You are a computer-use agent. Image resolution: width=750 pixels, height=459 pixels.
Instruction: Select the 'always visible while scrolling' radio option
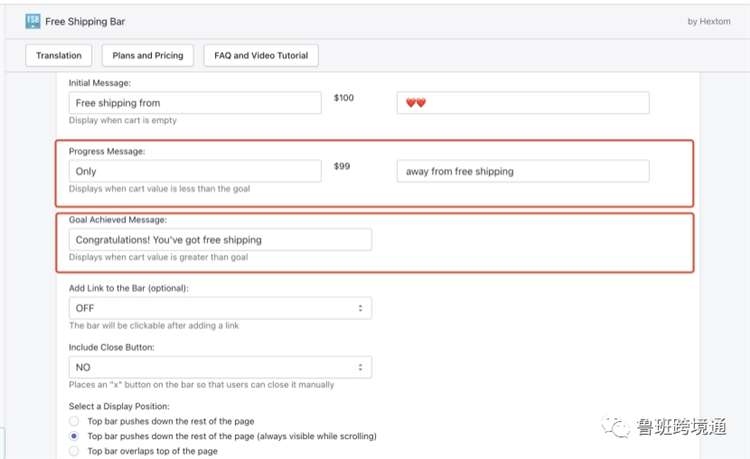[x=74, y=437]
